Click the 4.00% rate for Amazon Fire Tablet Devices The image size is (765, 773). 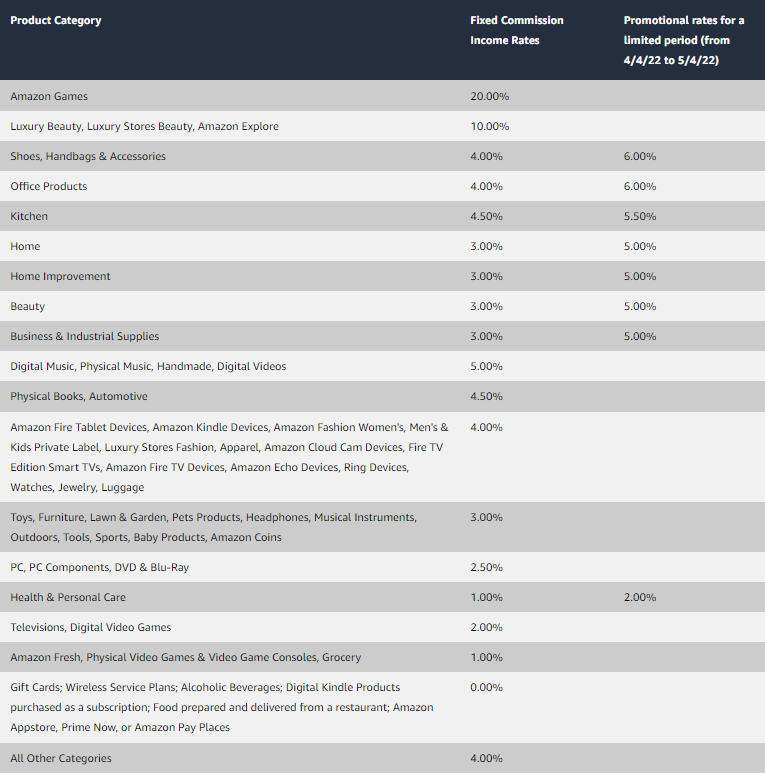pos(486,427)
